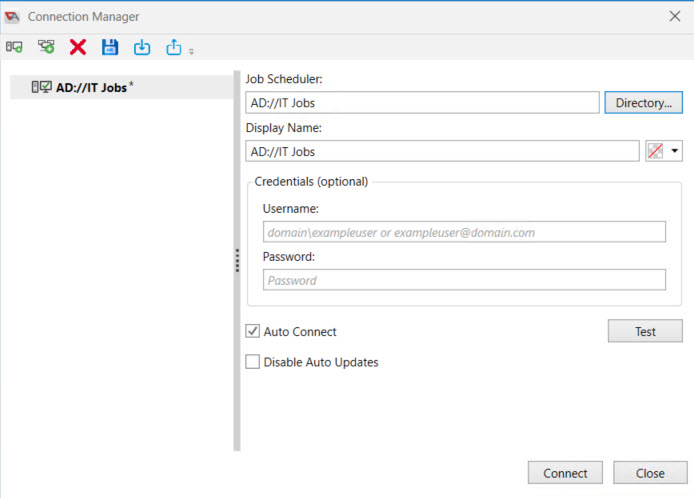Open toolbar overflow options arrow

[192, 51]
